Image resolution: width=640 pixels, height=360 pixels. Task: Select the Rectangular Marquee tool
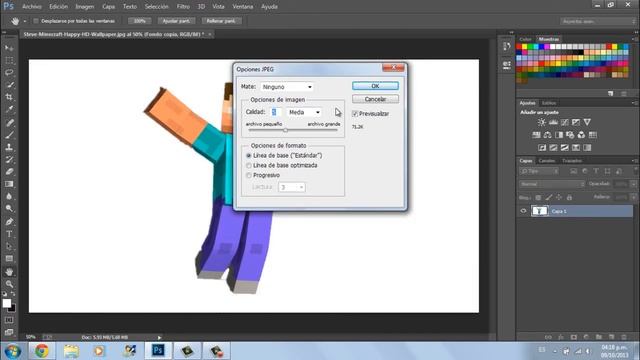point(9,60)
